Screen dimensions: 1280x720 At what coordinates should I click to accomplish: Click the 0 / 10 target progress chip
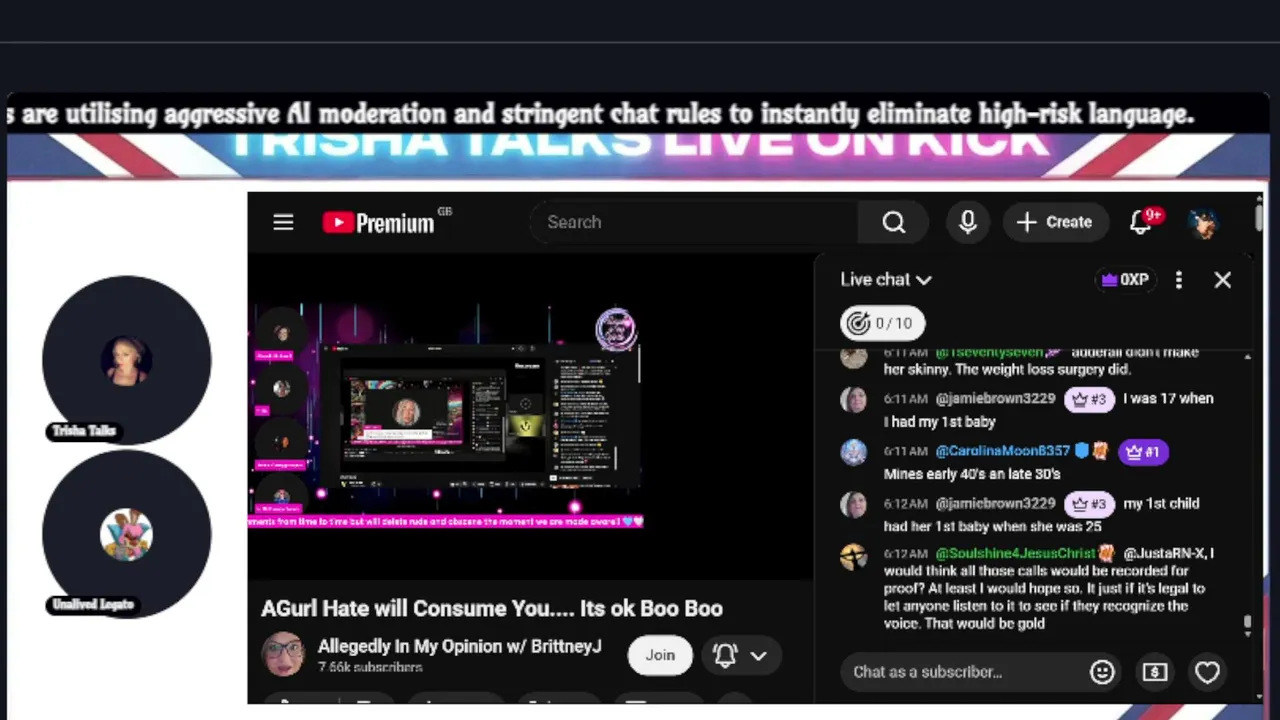(882, 323)
